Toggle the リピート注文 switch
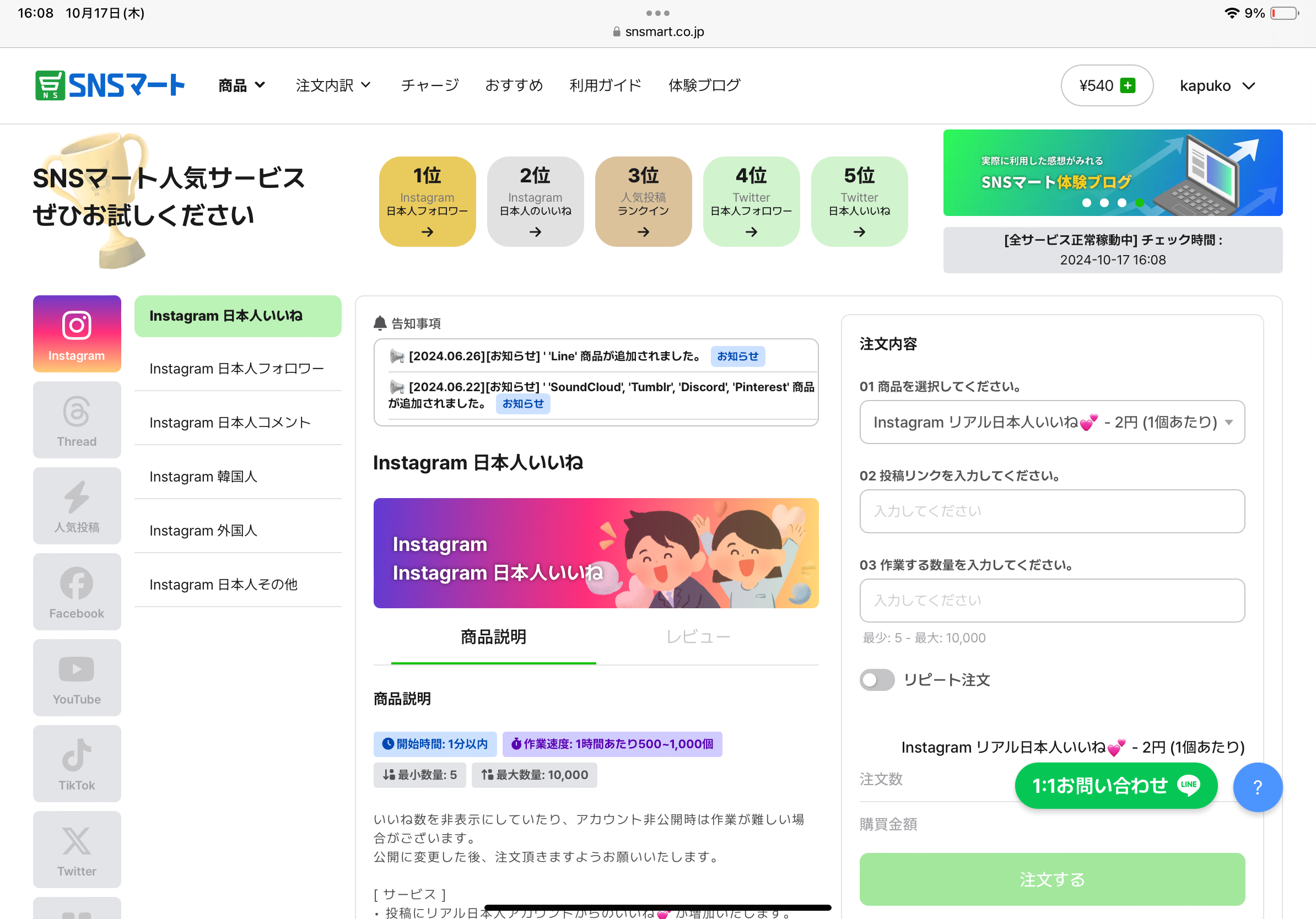 coord(876,680)
